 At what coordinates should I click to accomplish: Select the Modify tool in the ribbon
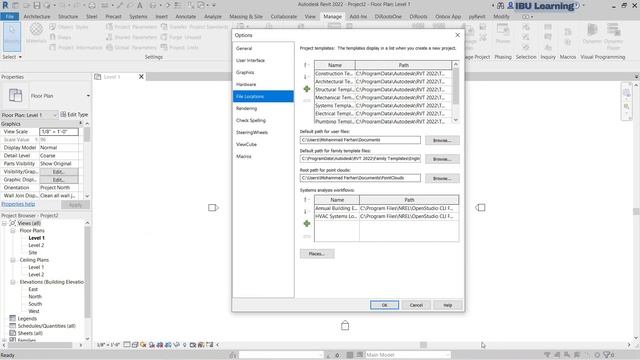pyautogui.click(x=12, y=36)
